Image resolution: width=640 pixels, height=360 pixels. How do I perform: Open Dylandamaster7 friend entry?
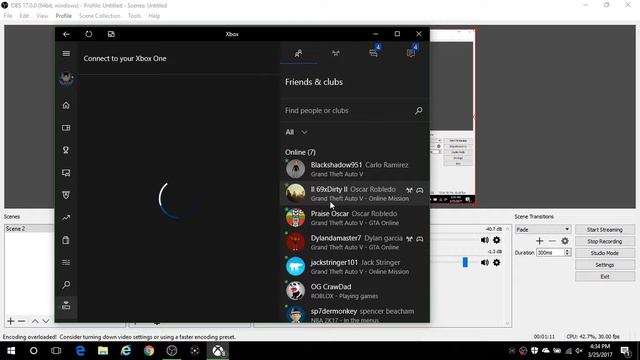(x=354, y=242)
